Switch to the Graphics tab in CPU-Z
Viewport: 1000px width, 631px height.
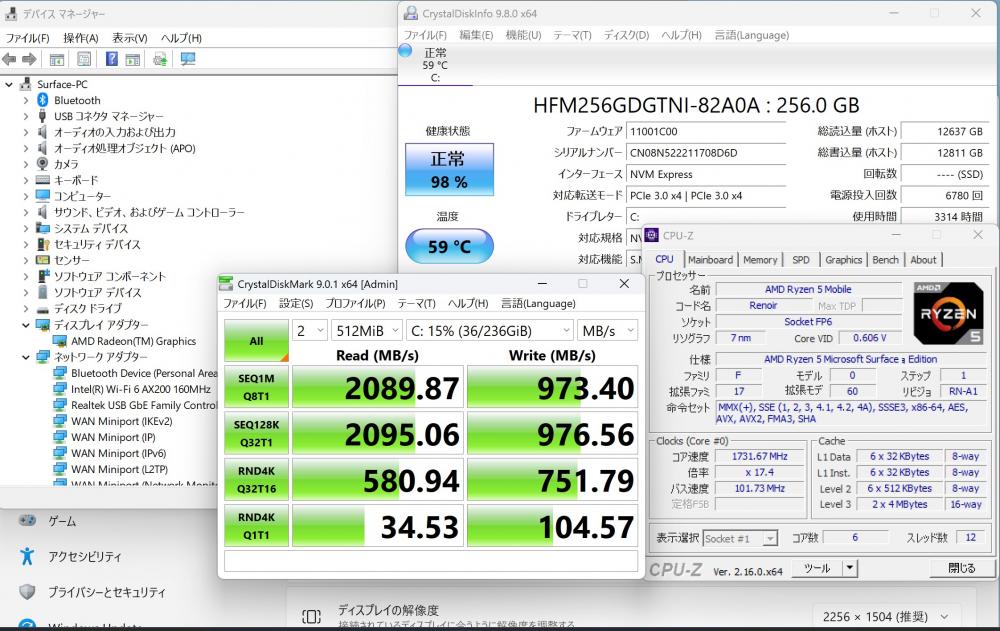click(x=843, y=260)
